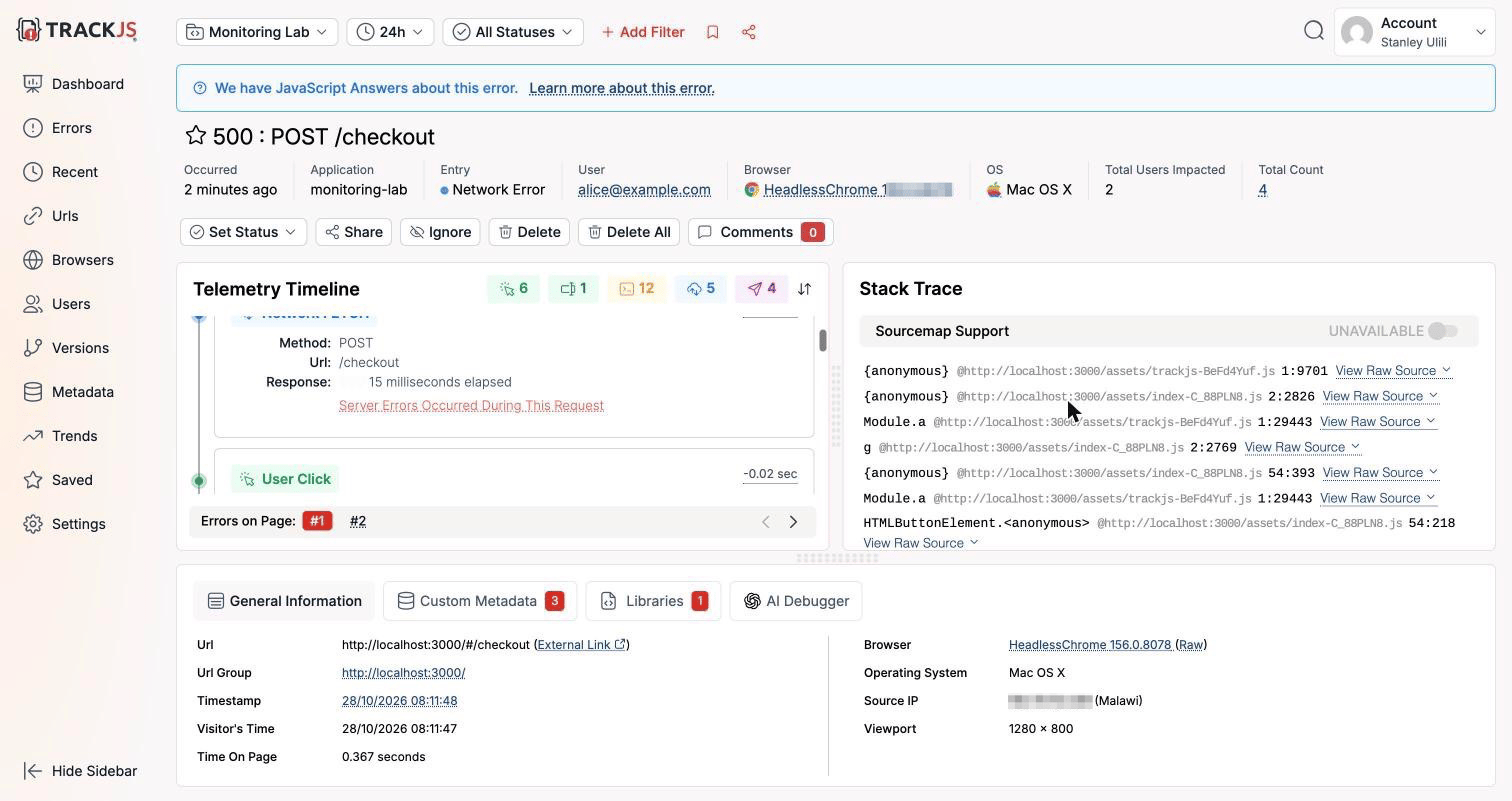This screenshot has width=1512, height=801.
Task: Open the All Statuses dropdown
Action: click(x=513, y=32)
